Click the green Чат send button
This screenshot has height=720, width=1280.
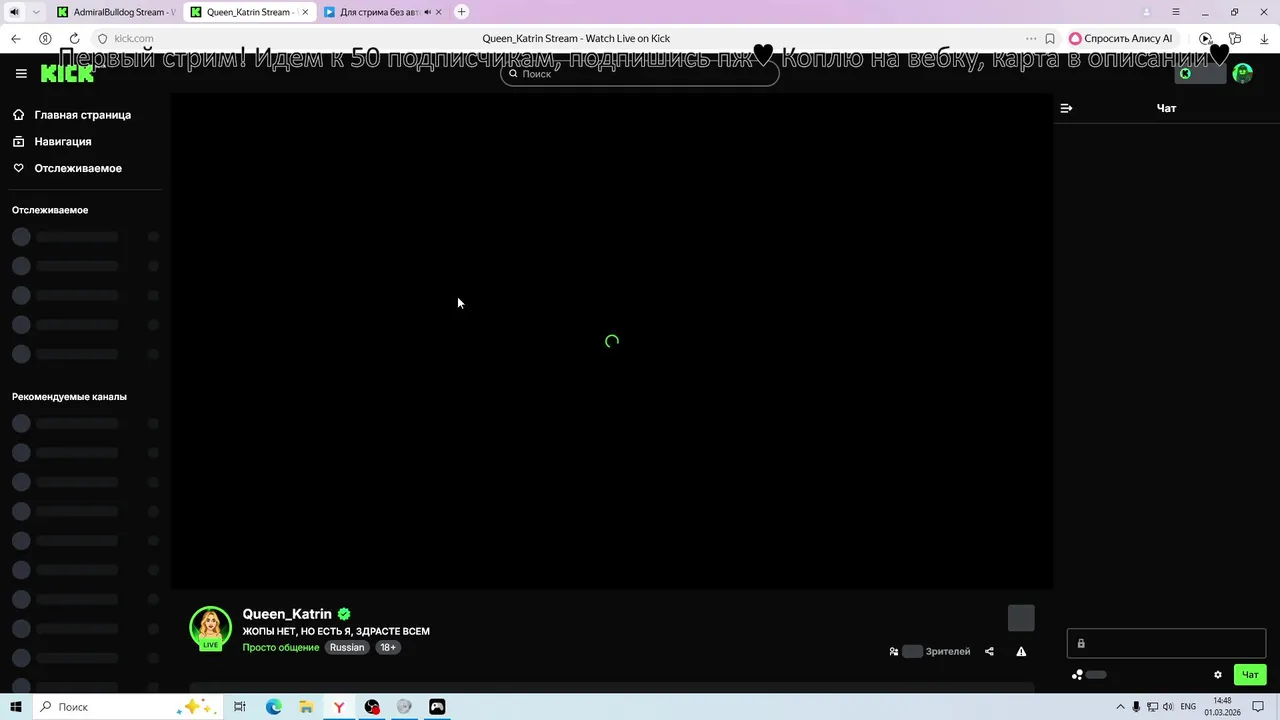point(1250,675)
